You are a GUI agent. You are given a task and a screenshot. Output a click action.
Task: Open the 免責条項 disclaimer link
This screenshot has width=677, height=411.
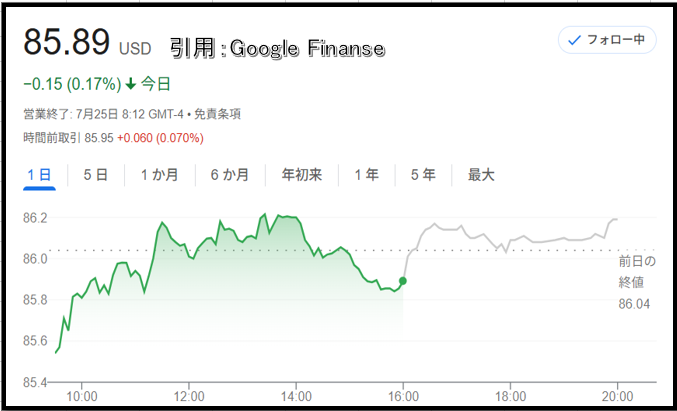click(x=217, y=114)
